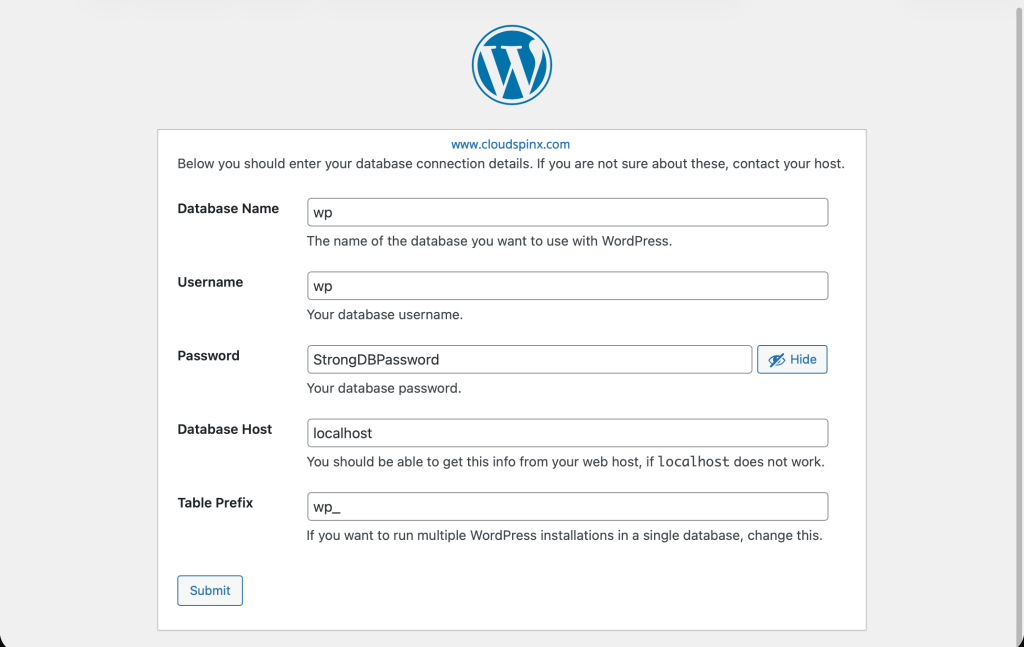Screen dimensions: 1024x647
Task: Click the bold "Password" label
Action: tap(208, 356)
